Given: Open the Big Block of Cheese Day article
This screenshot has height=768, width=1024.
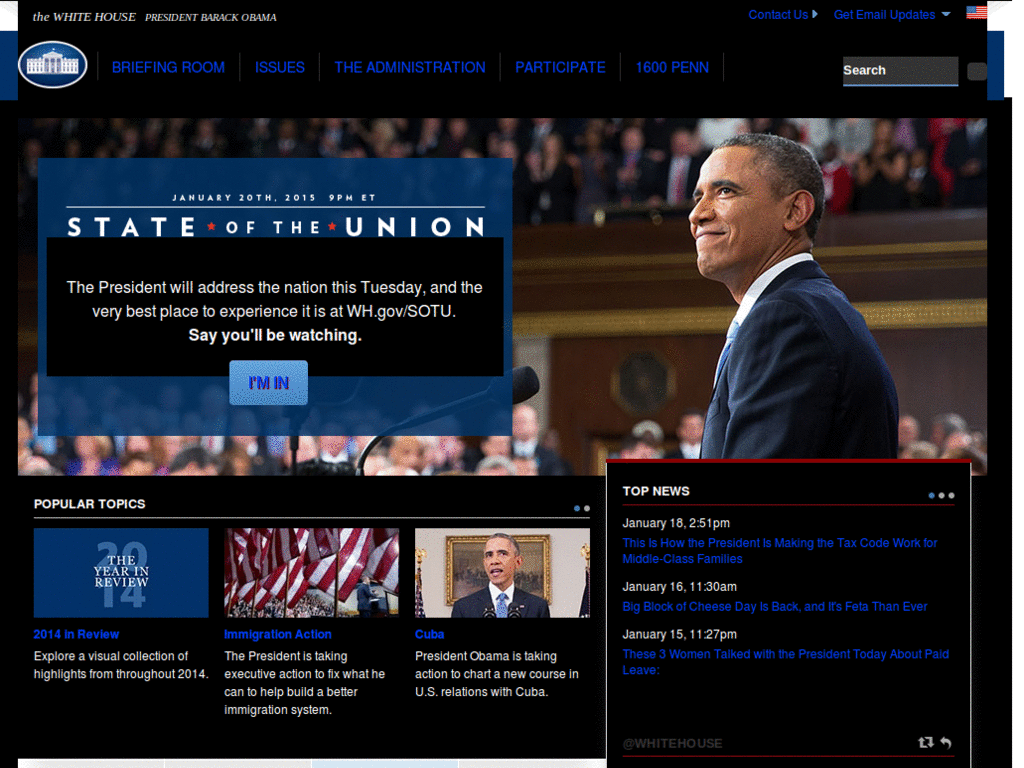Looking at the screenshot, I should pos(775,607).
